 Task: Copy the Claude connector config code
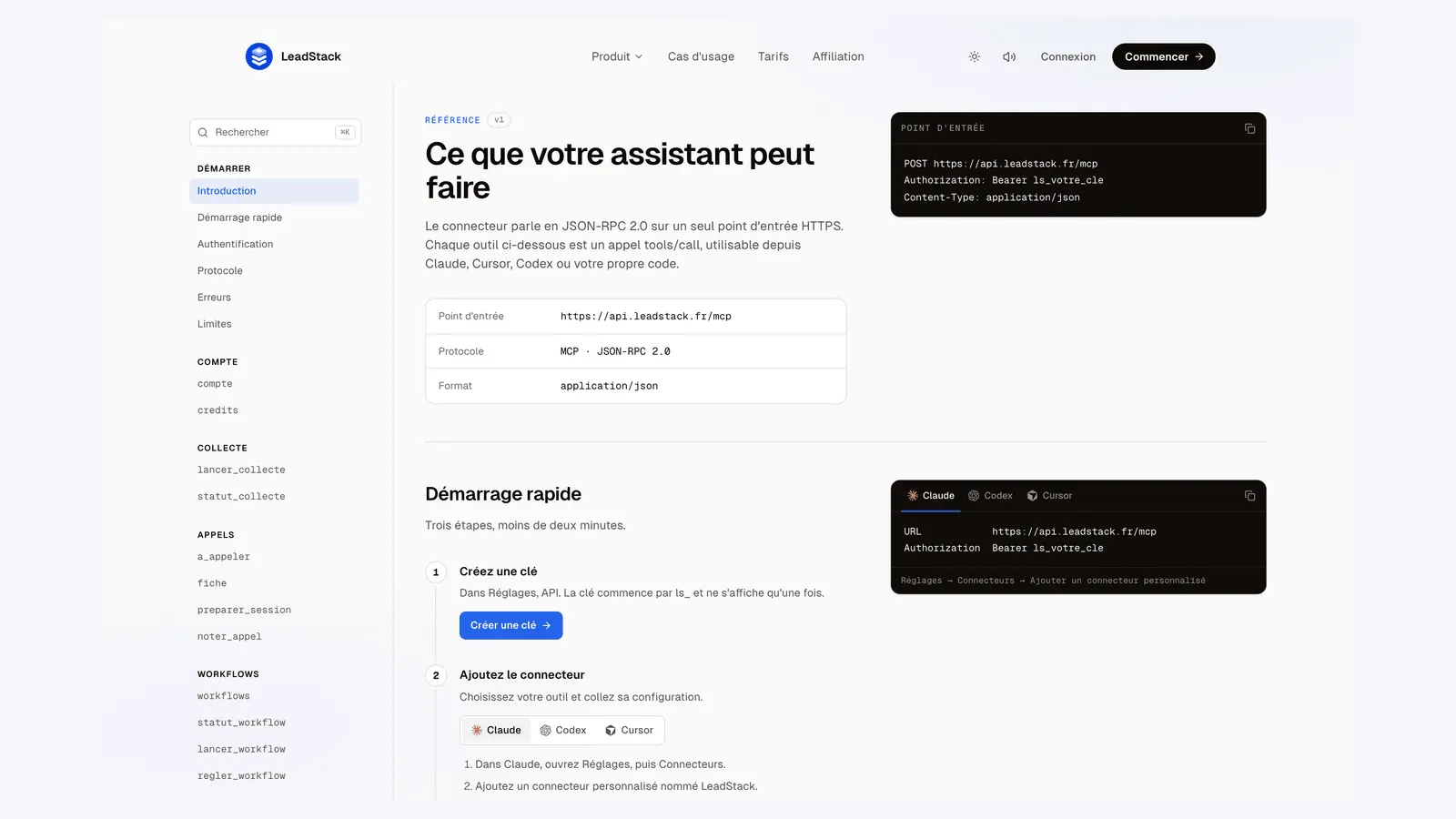1249,496
